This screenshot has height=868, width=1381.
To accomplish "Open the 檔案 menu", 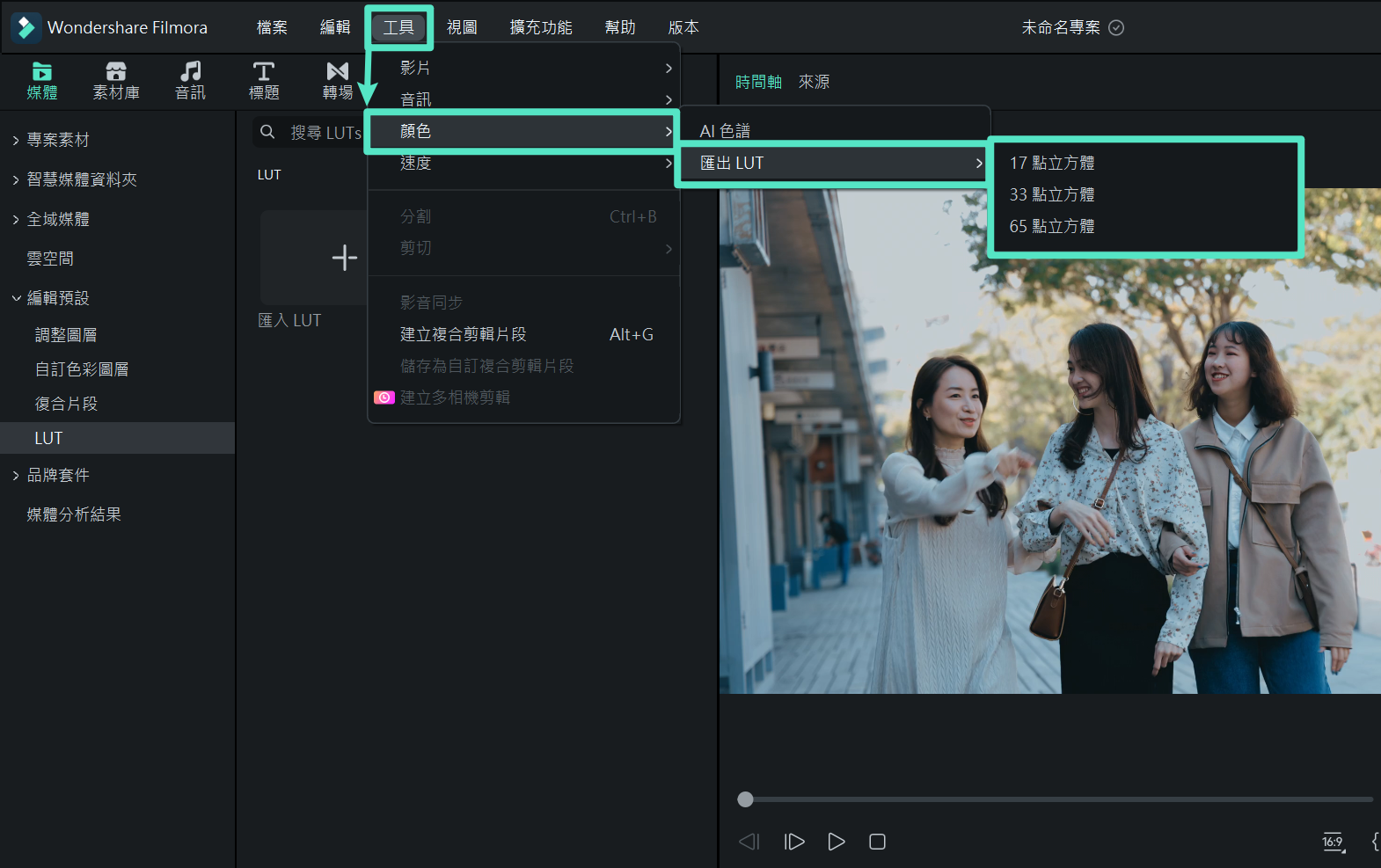I will 272,27.
